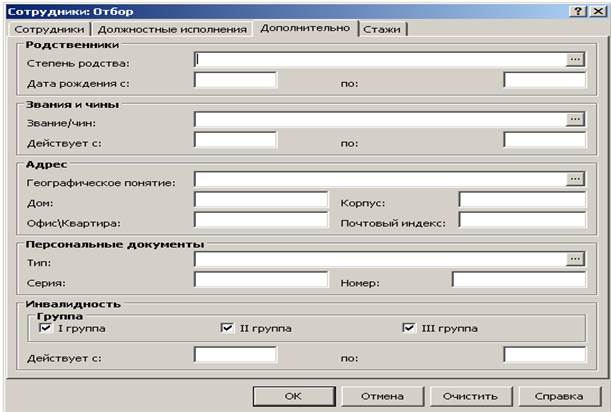Click the question mark help icon in title bar
This screenshot has width=611, height=412.
(x=578, y=11)
